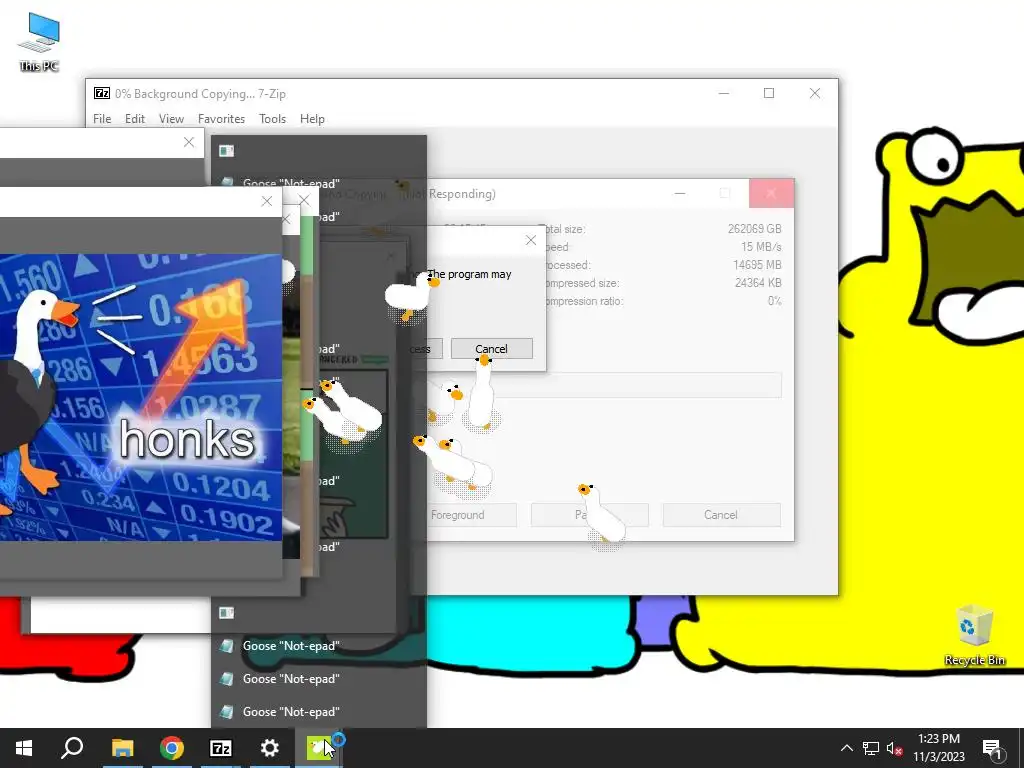Image resolution: width=1024 pixels, height=768 pixels.
Task: Switch to 7-Zip via its taskbar icon
Action: pyautogui.click(x=221, y=748)
